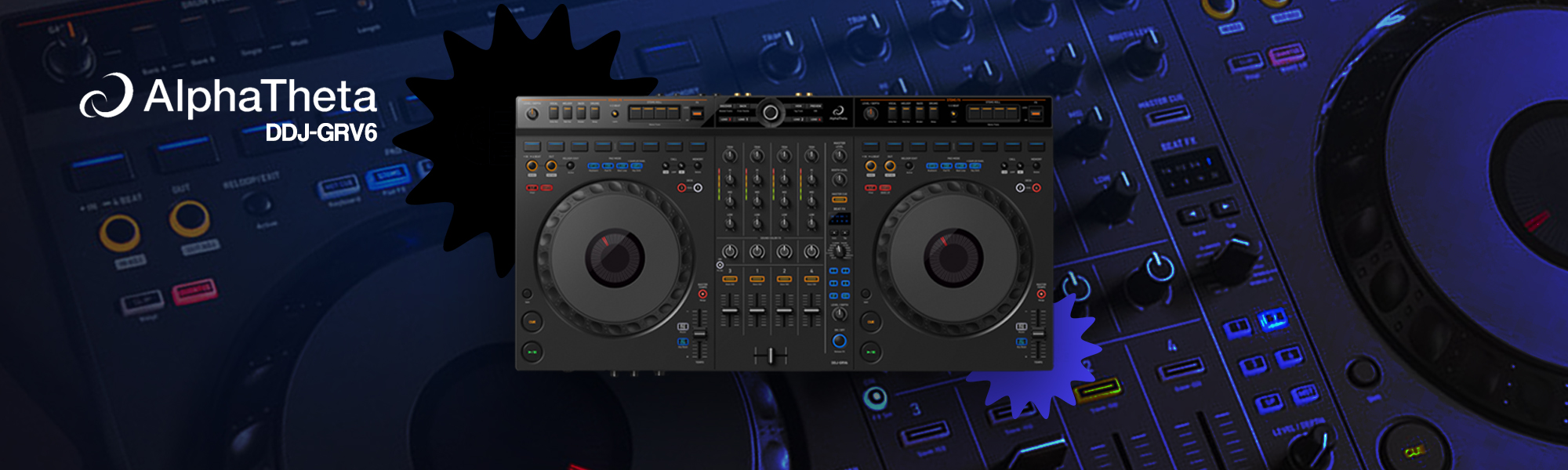This screenshot has height=470, width=1568.
Task: Open the DDJ-GRV6 controller product image
Action: (x=783, y=233)
